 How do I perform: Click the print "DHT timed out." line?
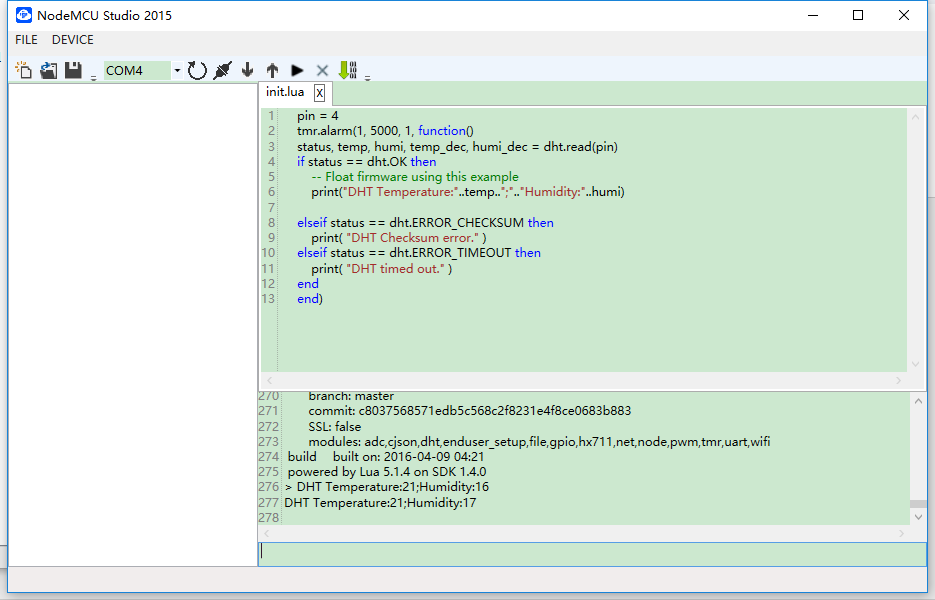pyautogui.click(x=382, y=269)
